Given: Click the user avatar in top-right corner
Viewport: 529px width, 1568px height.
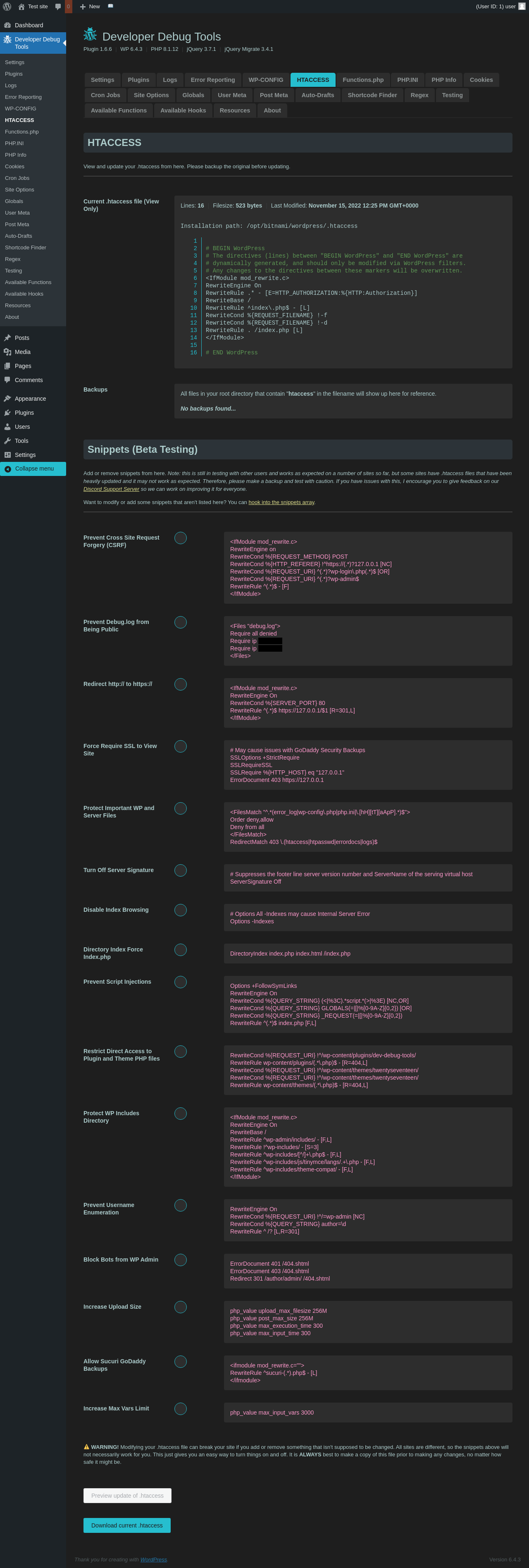Looking at the screenshot, I should tap(522, 7).
